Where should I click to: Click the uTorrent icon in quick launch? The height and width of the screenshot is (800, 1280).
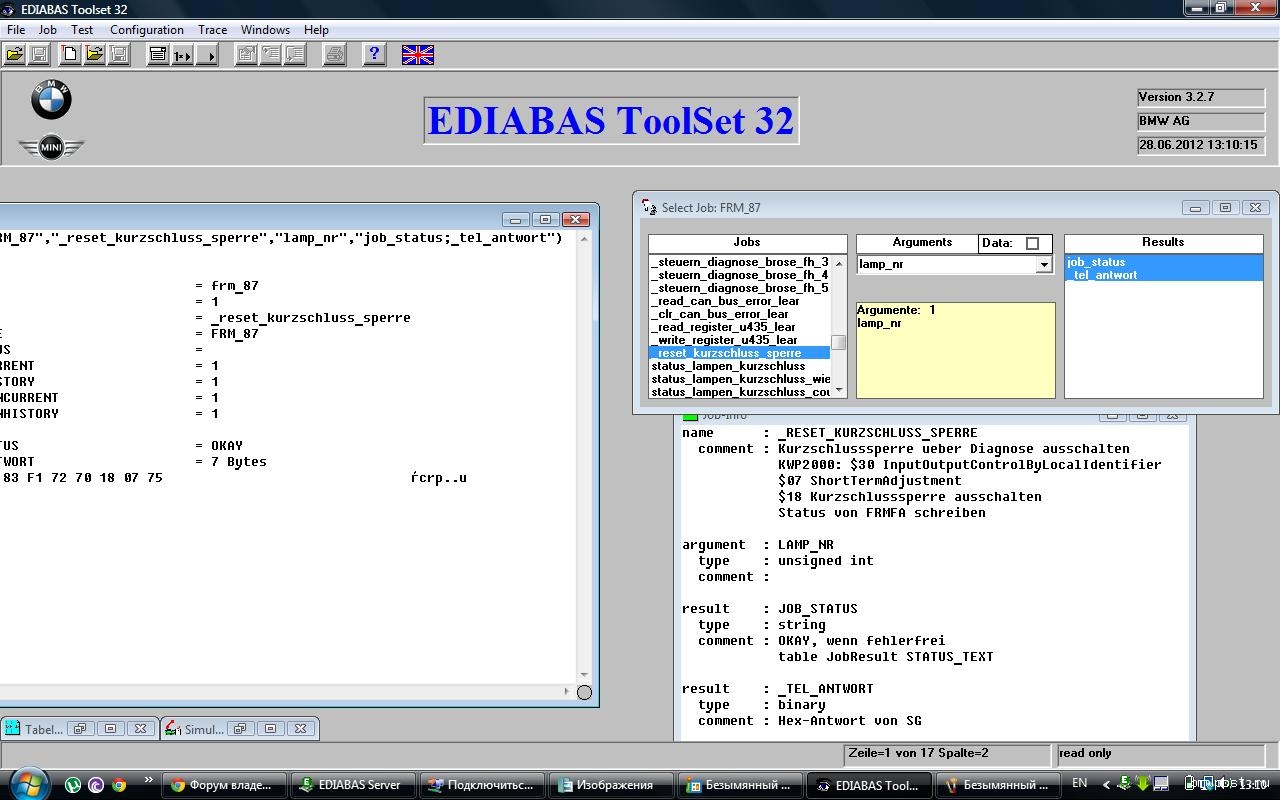(x=73, y=785)
